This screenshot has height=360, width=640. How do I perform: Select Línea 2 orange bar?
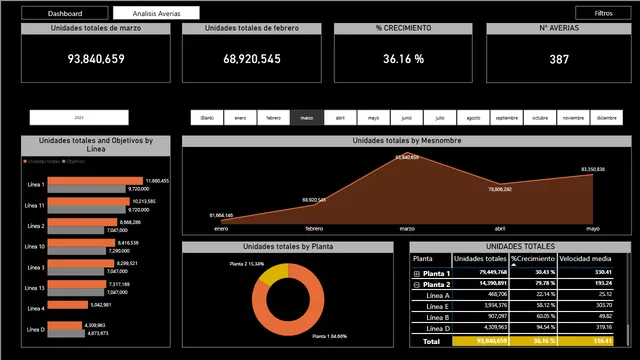[82, 222]
